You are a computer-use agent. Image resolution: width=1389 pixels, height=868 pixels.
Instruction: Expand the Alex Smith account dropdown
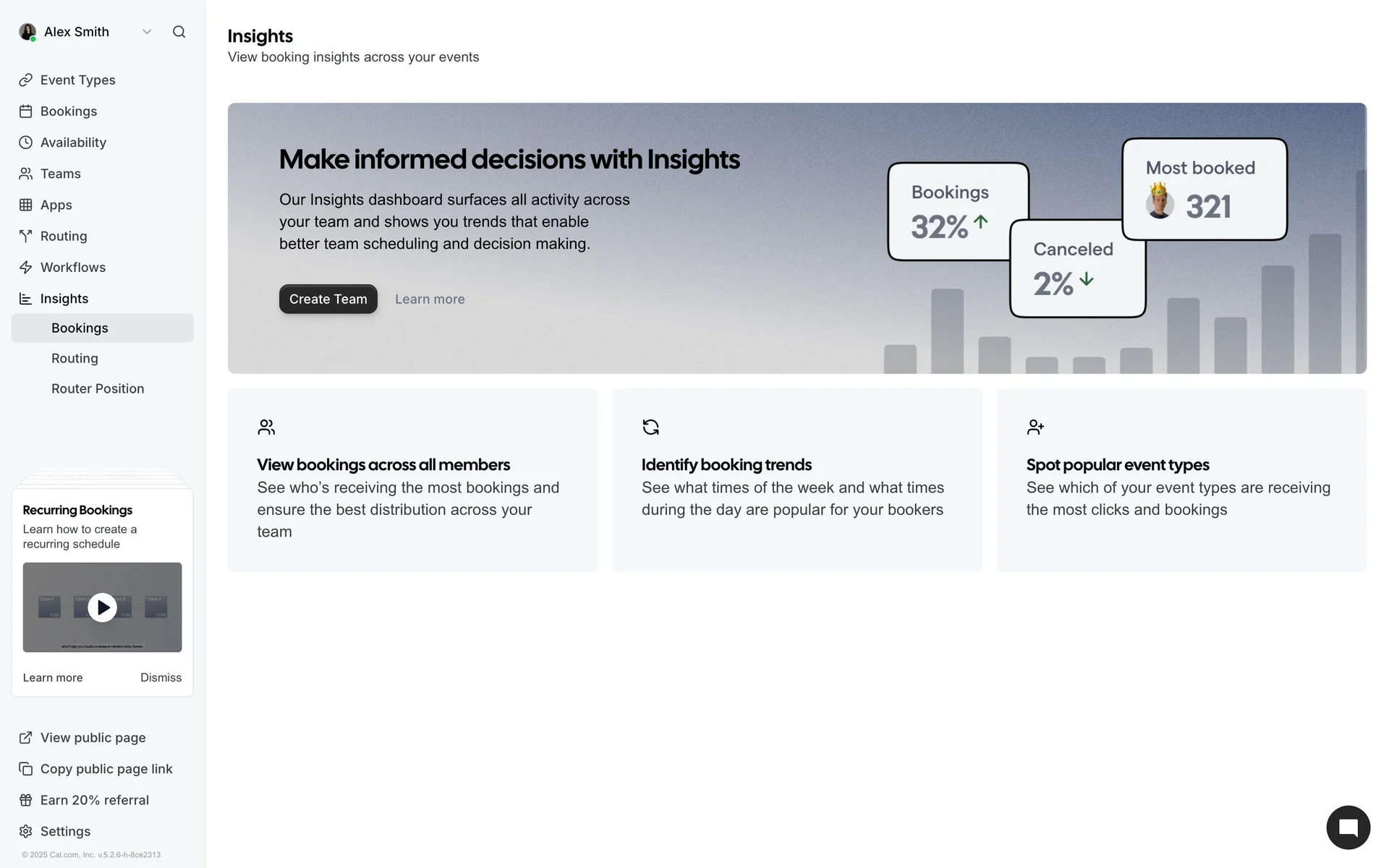click(x=147, y=32)
